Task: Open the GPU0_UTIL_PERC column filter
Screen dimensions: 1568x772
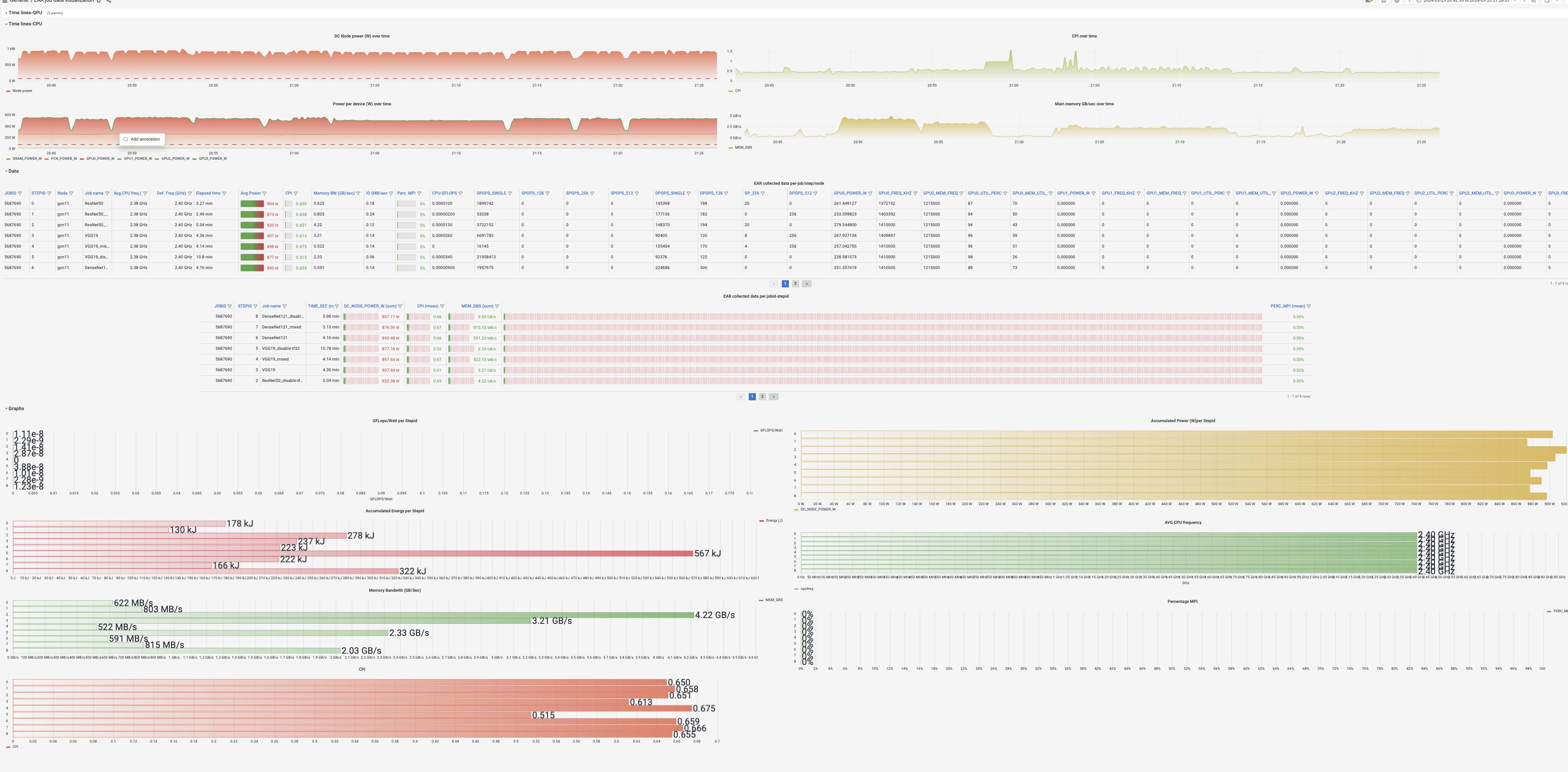Action: (1005, 194)
